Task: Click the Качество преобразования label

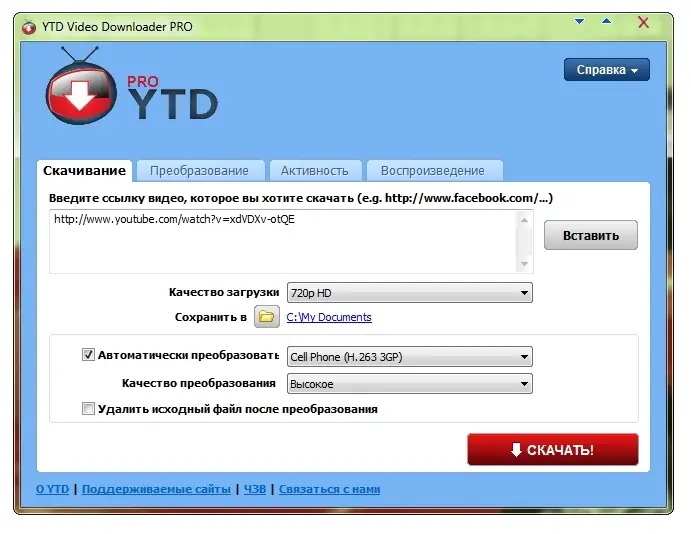Action: (x=198, y=383)
